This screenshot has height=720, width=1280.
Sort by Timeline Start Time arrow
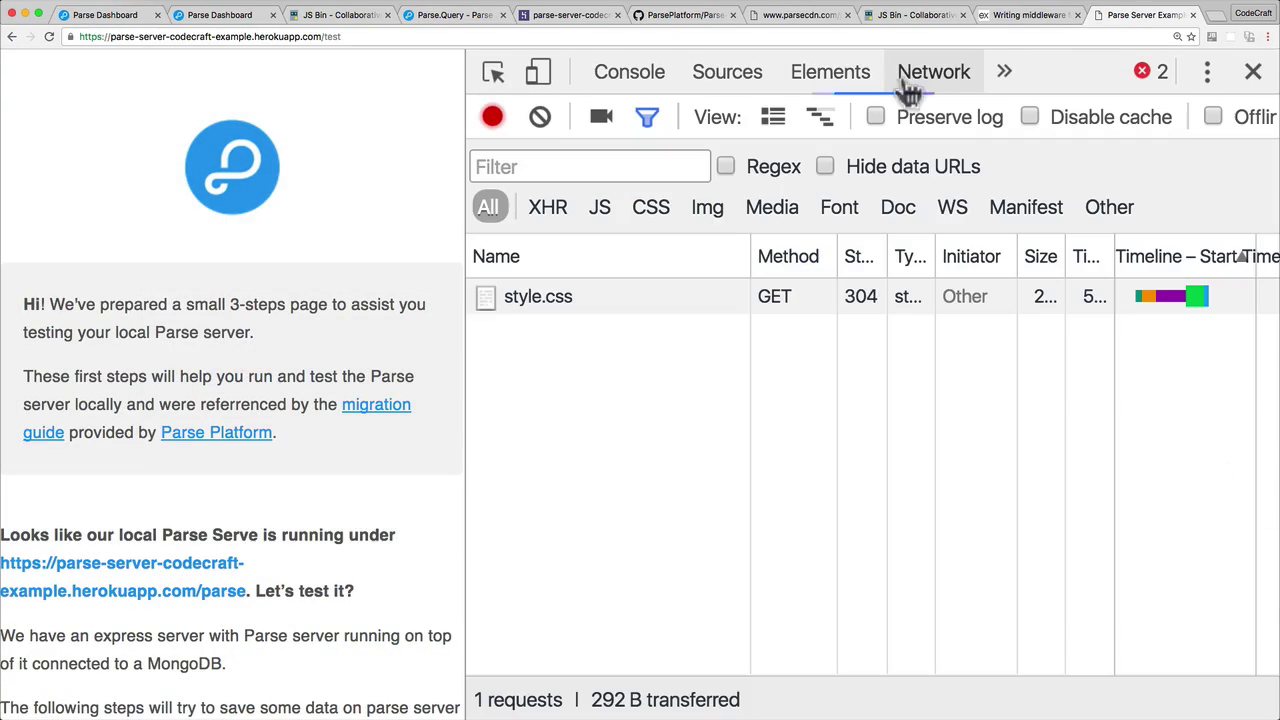tap(1242, 257)
